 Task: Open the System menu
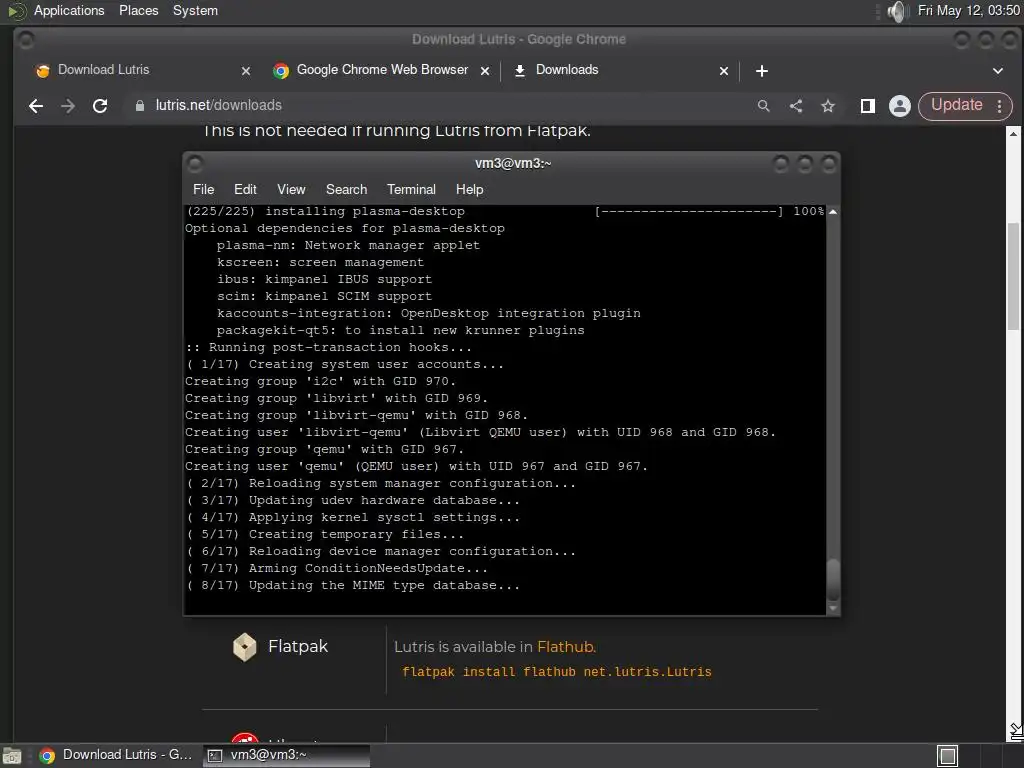[195, 10]
